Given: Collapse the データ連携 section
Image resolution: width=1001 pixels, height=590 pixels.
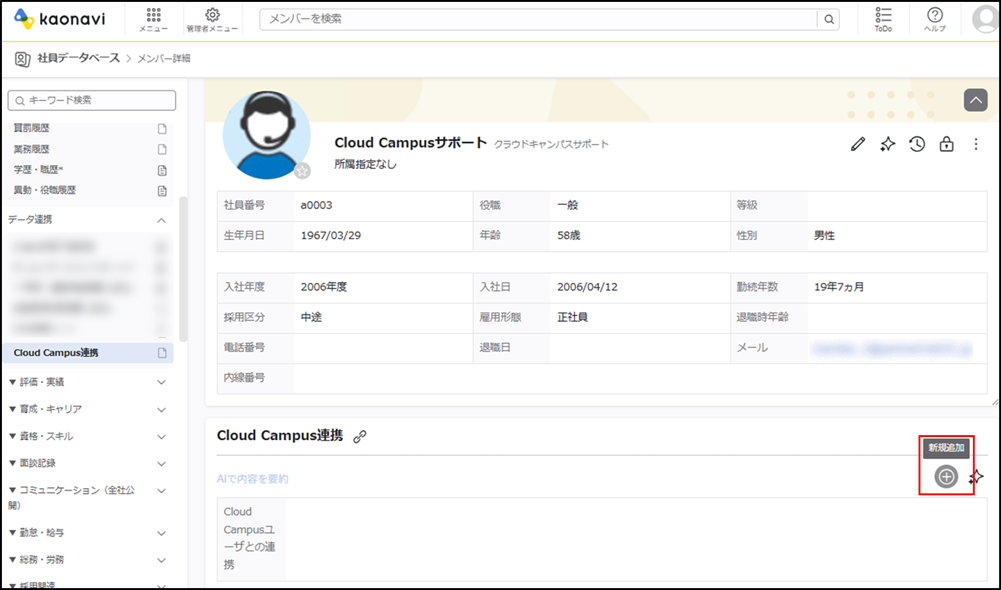Looking at the screenshot, I should [x=162, y=220].
